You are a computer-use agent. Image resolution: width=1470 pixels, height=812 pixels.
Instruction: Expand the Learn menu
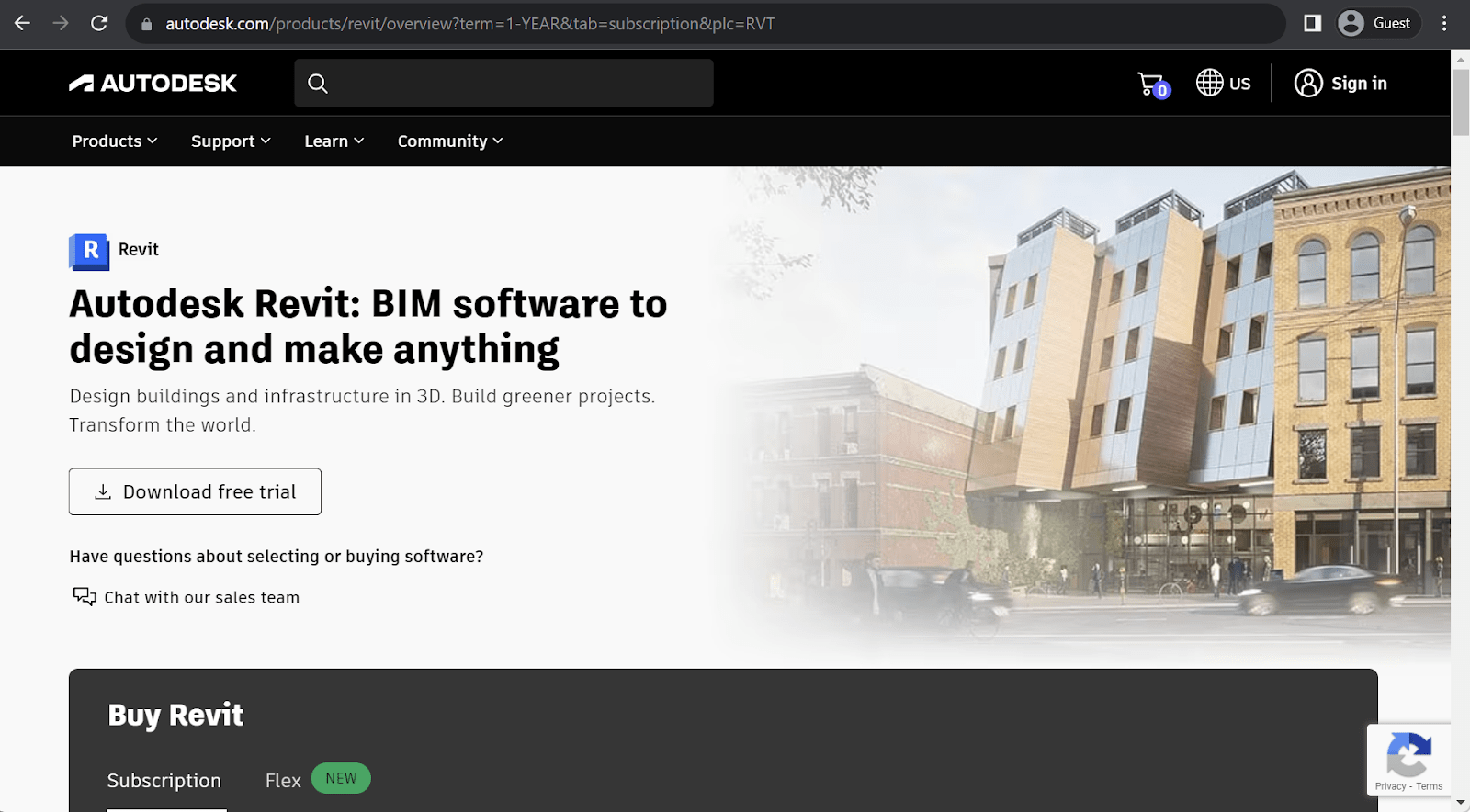coord(334,141)
